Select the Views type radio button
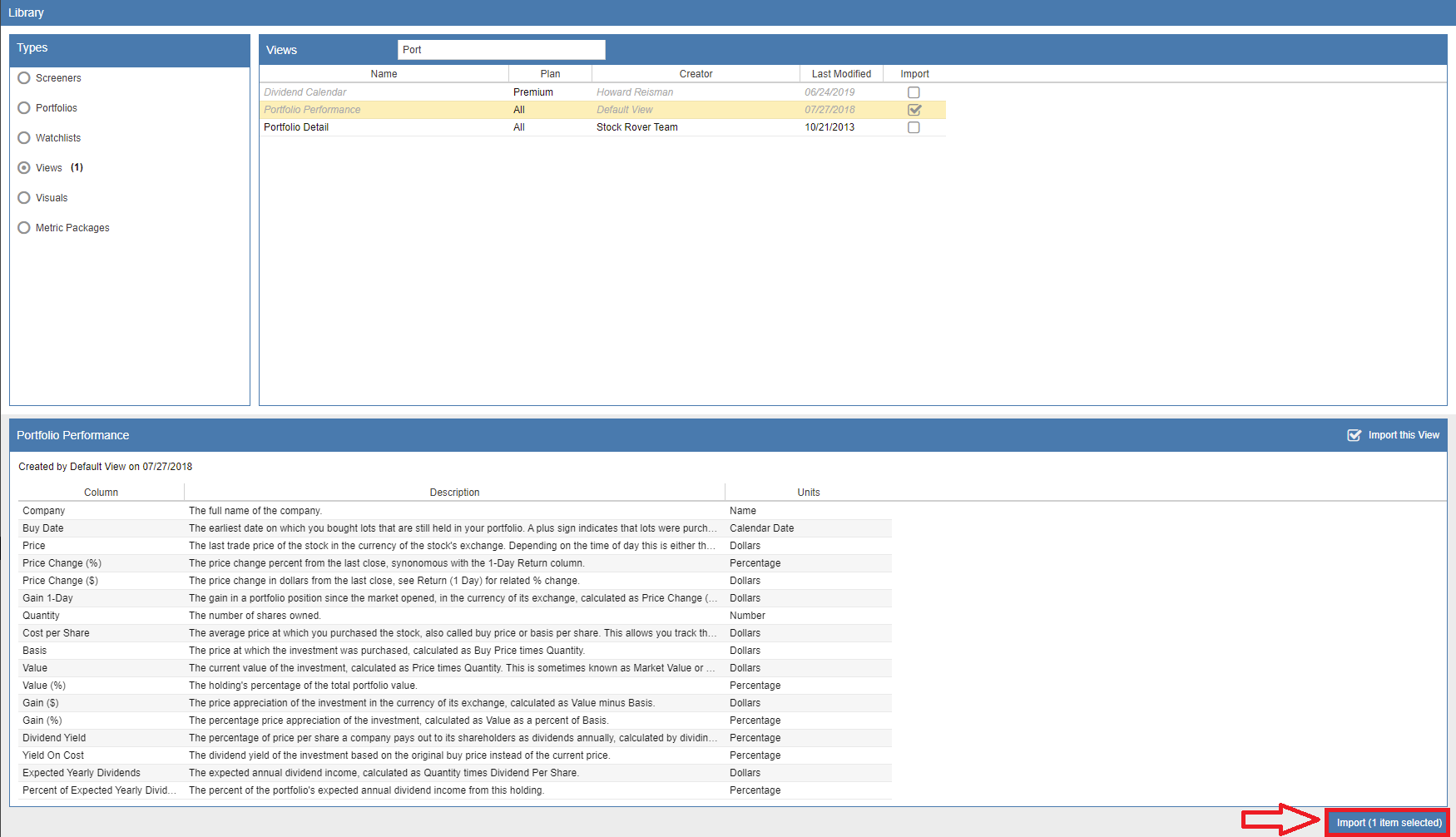Viewport: 1456px width, 837px height. [24, 168]
